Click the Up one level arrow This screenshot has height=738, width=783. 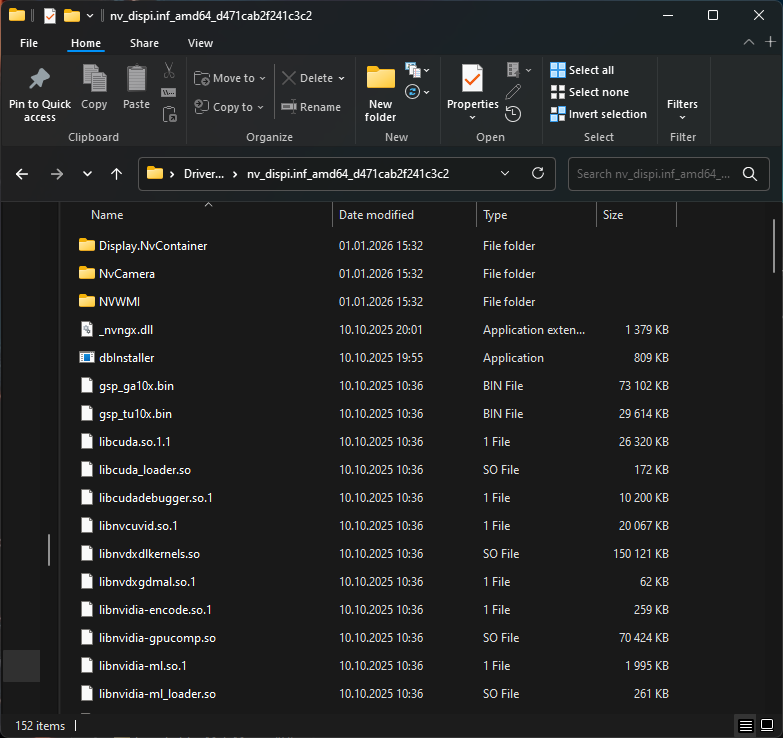[x=116, y=174]
